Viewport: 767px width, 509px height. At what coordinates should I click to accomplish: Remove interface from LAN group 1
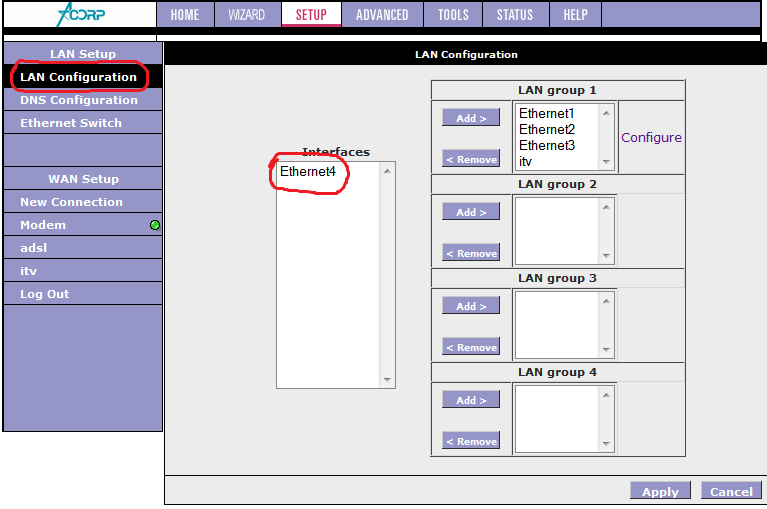tap(471, 159)
